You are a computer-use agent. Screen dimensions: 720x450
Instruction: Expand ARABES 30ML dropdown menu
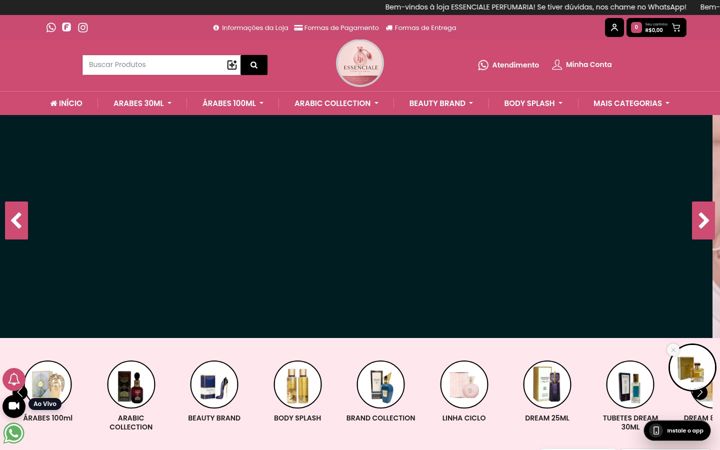point(142,103)
